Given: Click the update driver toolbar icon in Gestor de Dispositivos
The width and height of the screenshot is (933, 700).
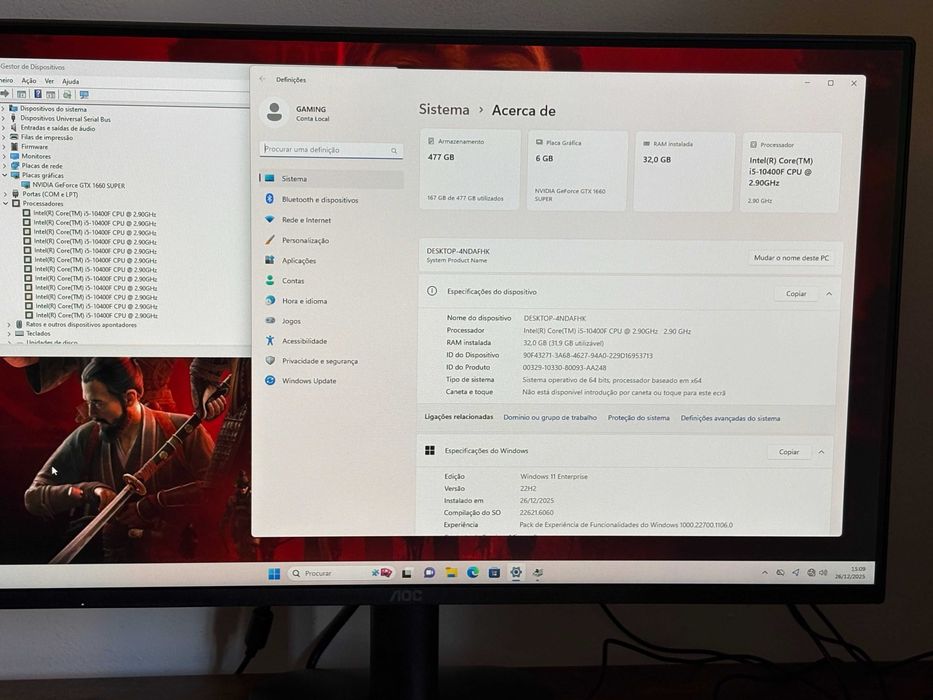Looking at the screenshot, I should tap(67, 95).
